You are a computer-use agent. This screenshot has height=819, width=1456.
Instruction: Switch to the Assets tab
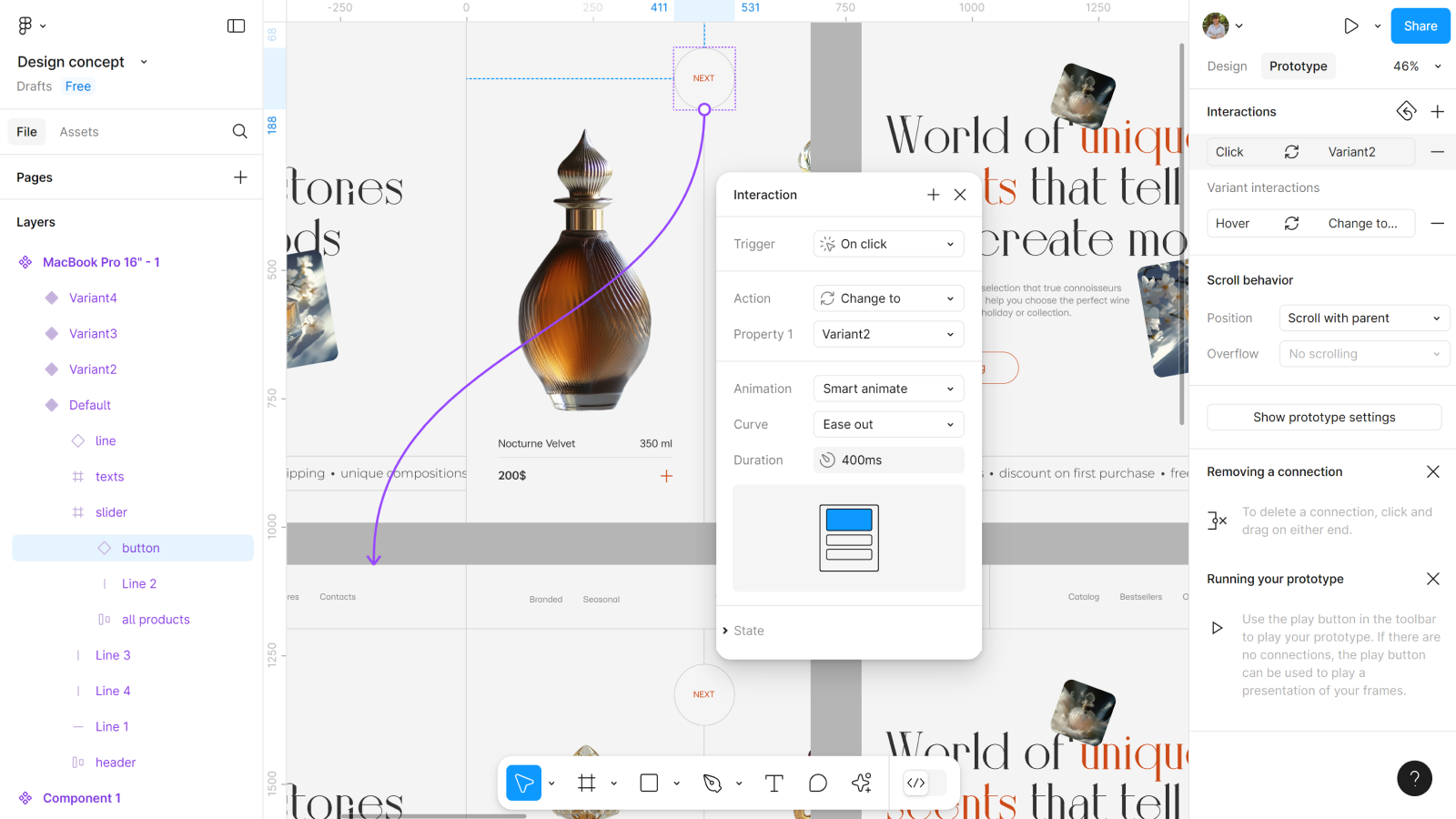(79, 132)
